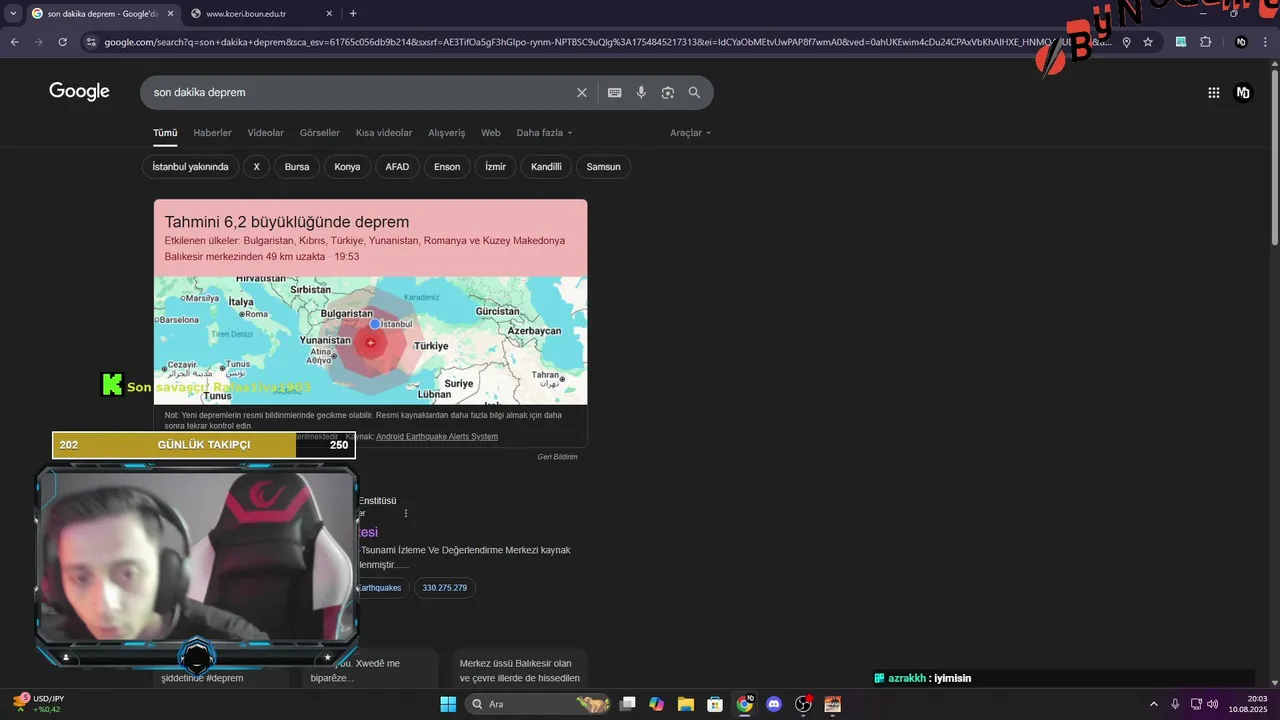
Task: Open volume control in system tray
Action: tap(1213, 704)
